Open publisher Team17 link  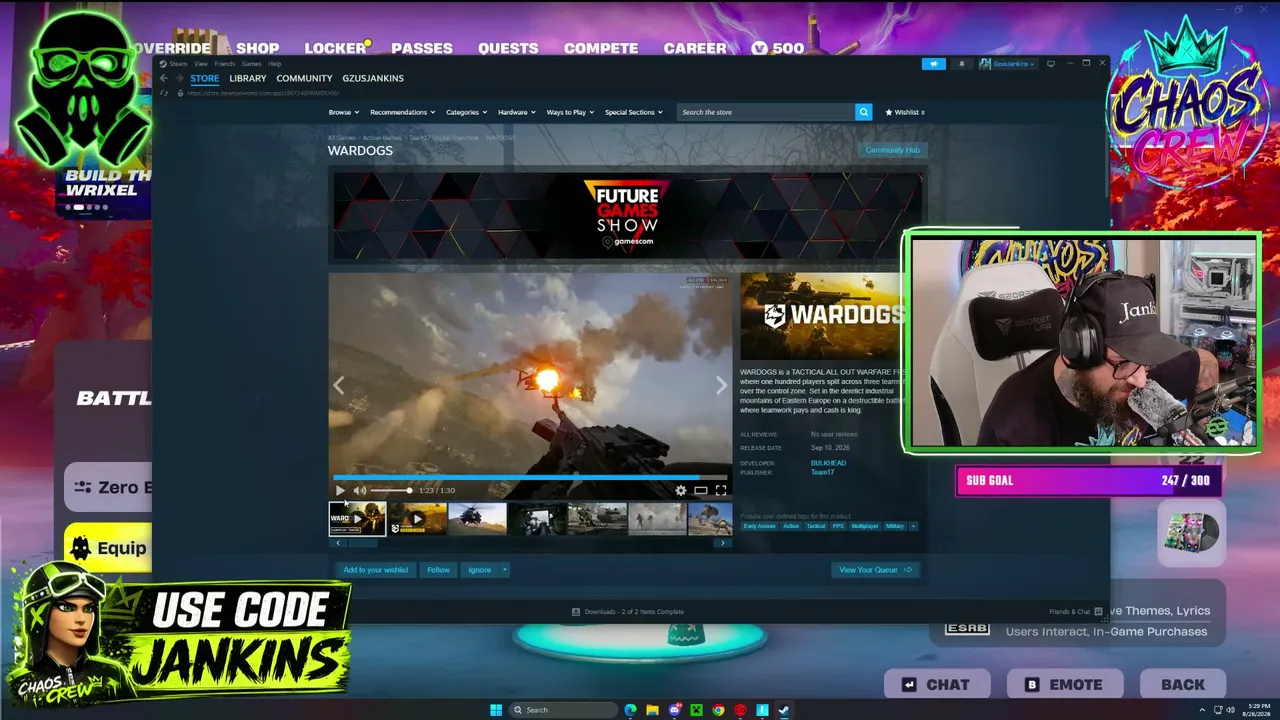pyautogui.click(x=822, y=472)
